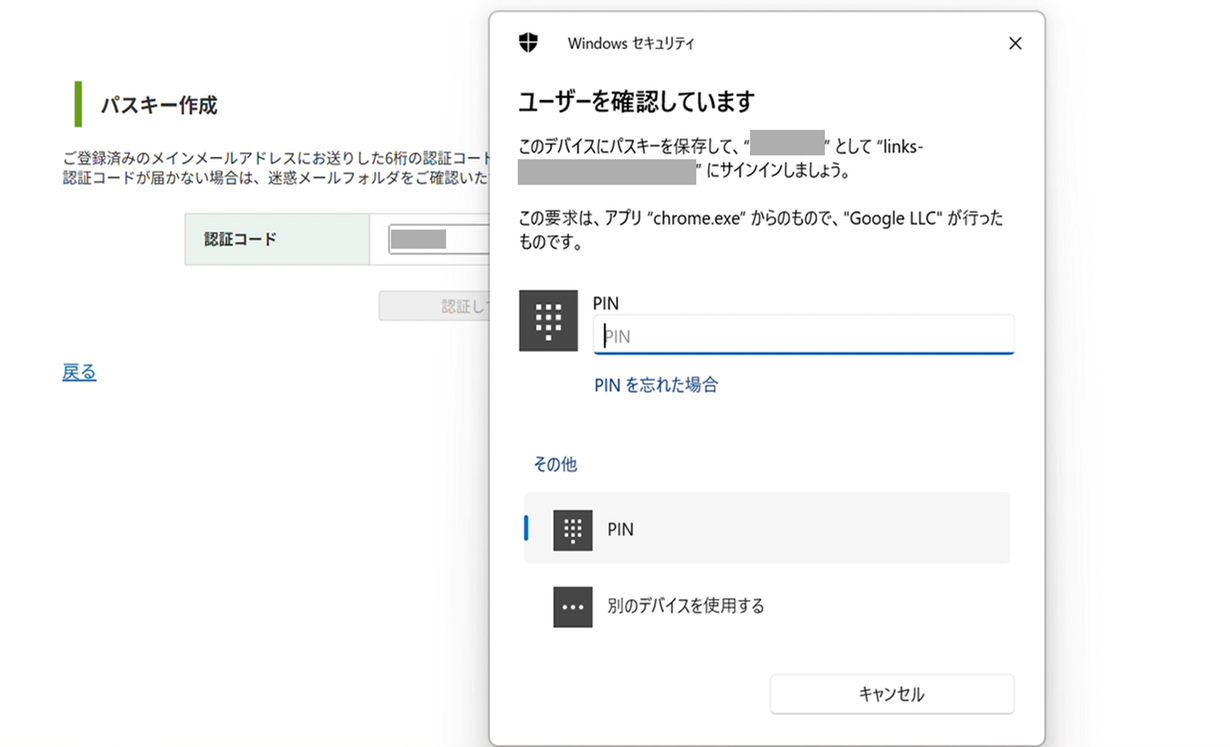Click the large PIN keypad icon beside input

[548, 321]
